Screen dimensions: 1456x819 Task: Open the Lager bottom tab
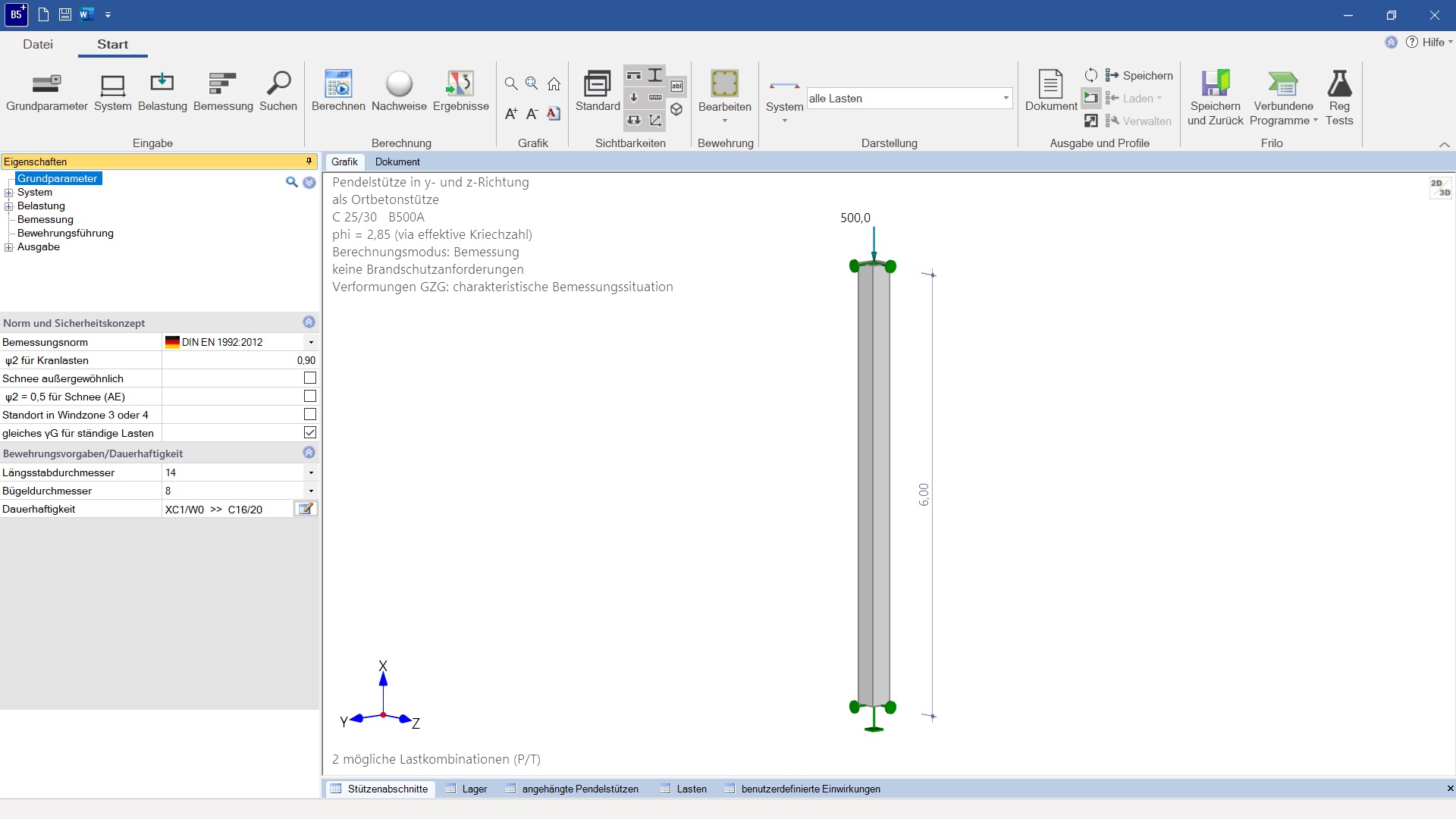pos(466,789)
